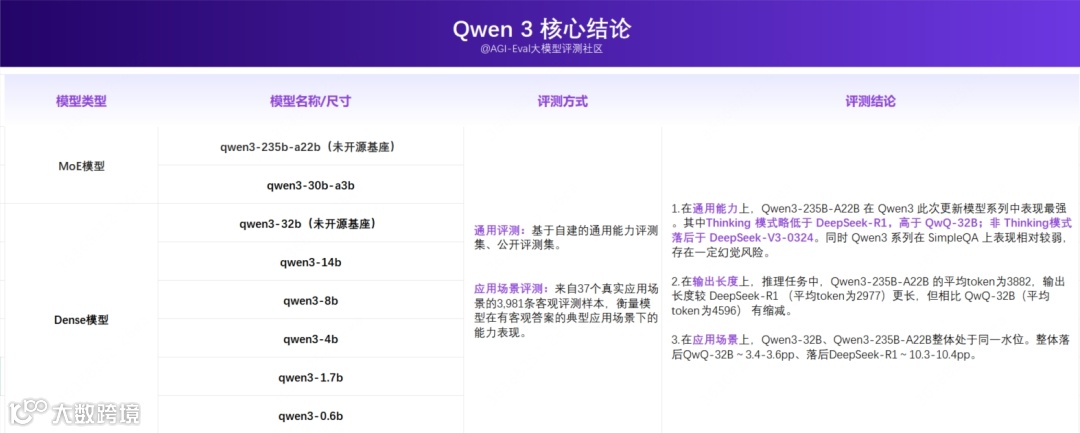
Task: Click the 'MoE模型' cell
Action: pyautogui.click(x=81, y=166)
